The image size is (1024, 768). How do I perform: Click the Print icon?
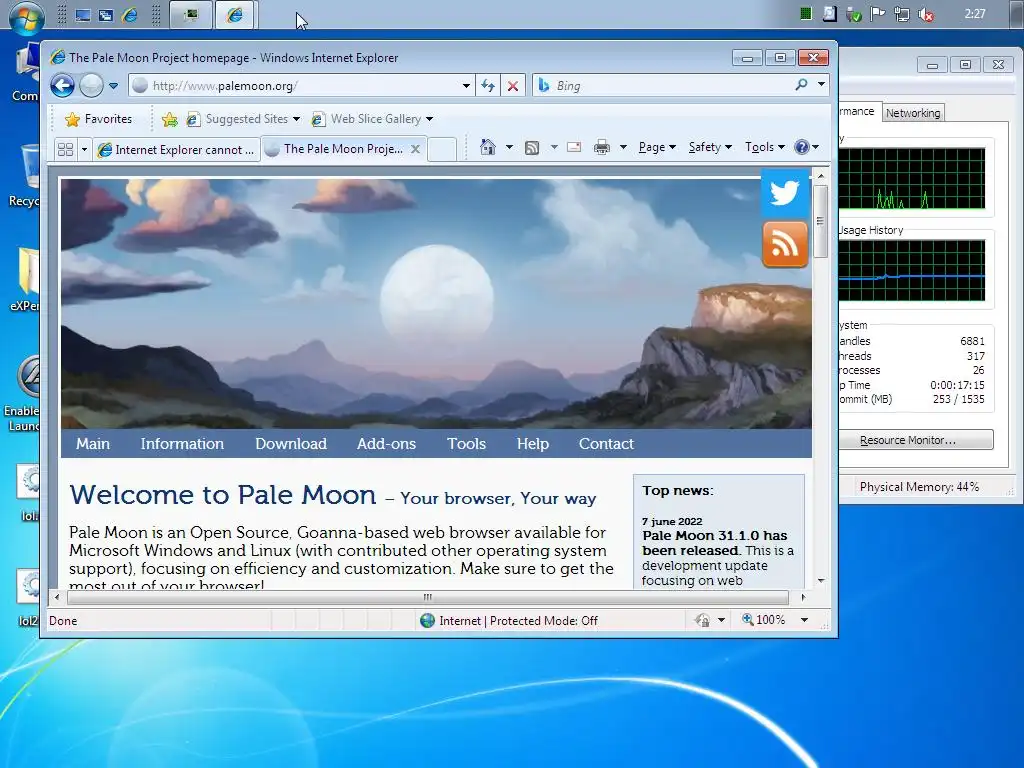[x=601, y=147]
